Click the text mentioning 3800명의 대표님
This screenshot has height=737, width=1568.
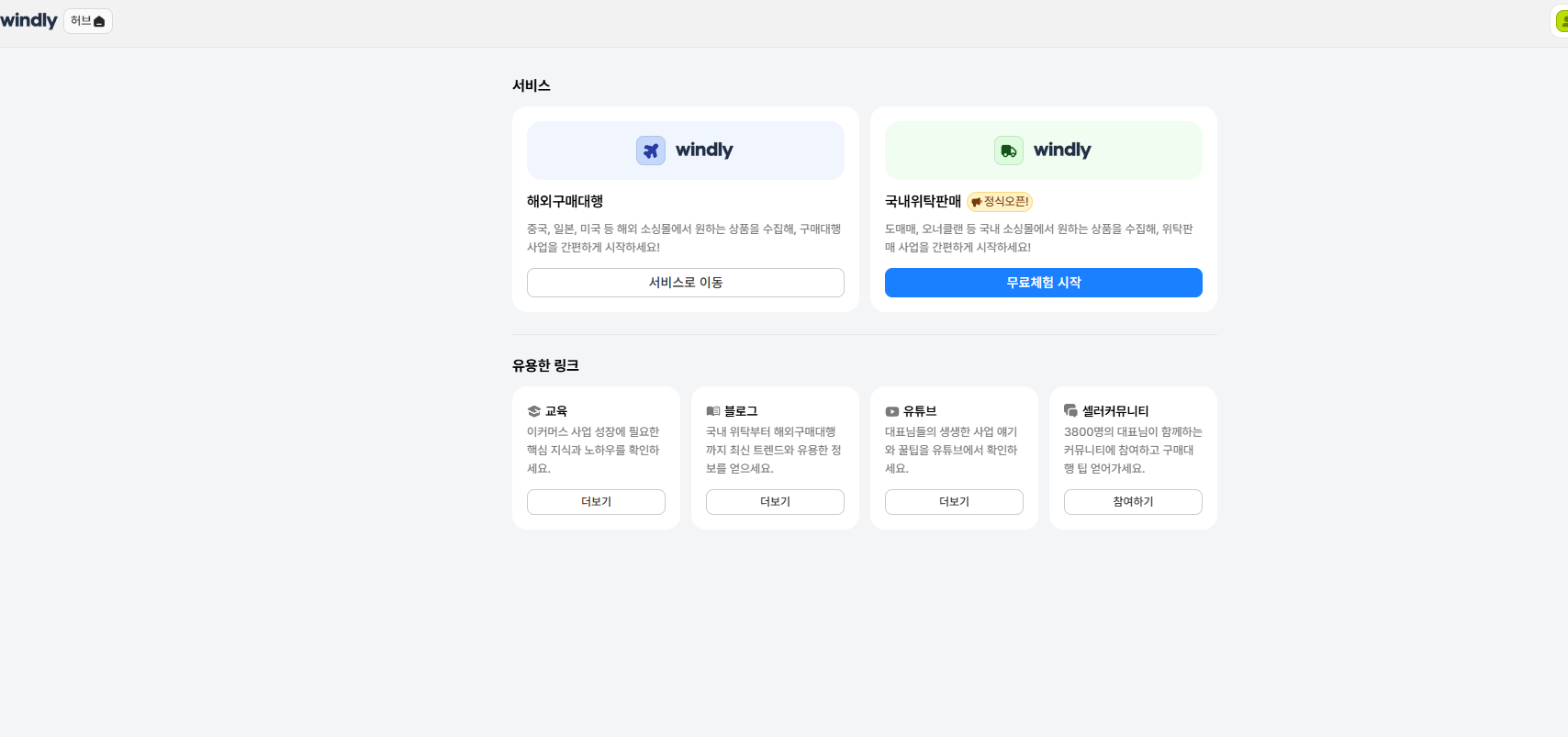(1133, 450)
